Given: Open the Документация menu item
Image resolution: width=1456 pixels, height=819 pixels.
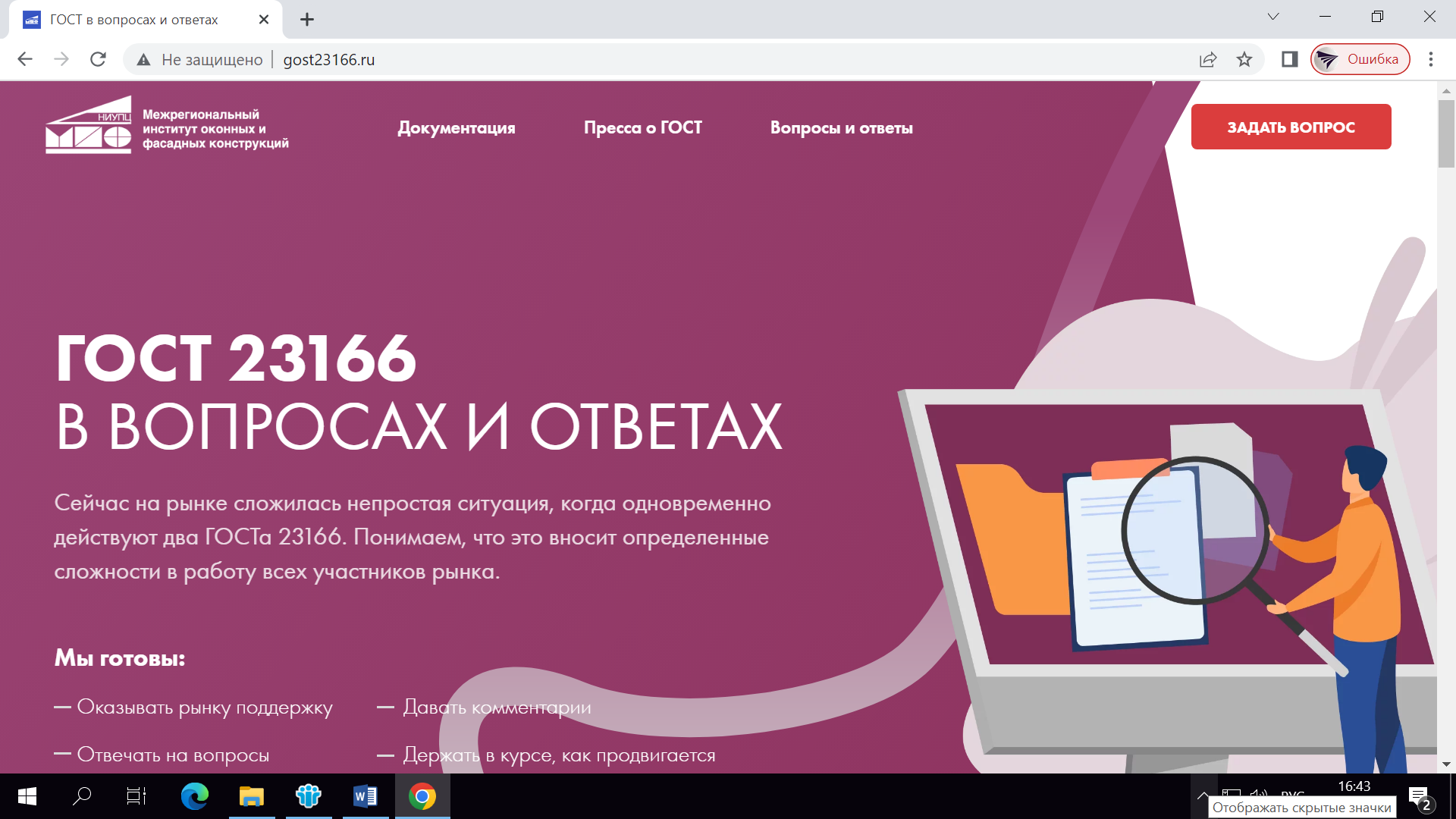Looking at the screenshot, I should [x=457, y=128].
